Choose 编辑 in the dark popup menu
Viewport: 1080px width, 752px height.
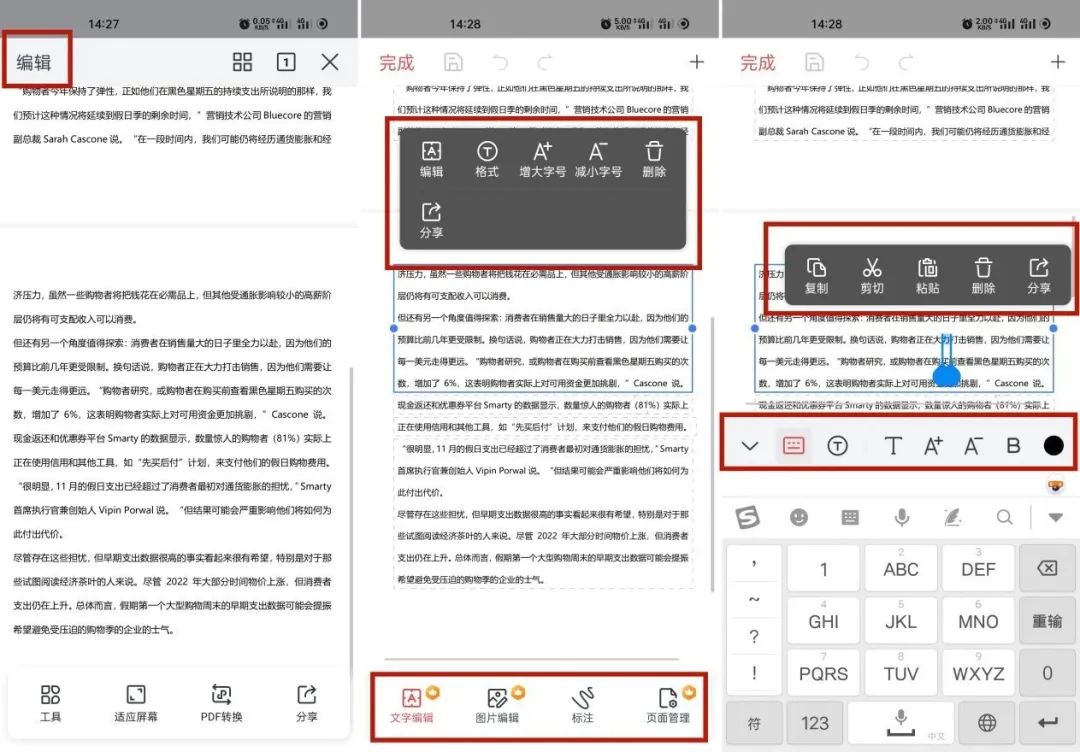(x=432, y=159)
